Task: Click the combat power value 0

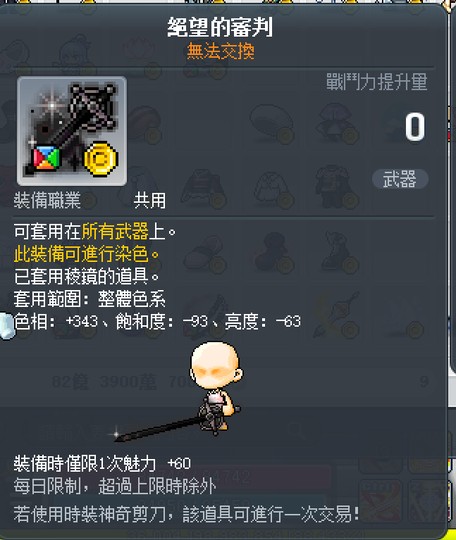Action: (415, 127)
